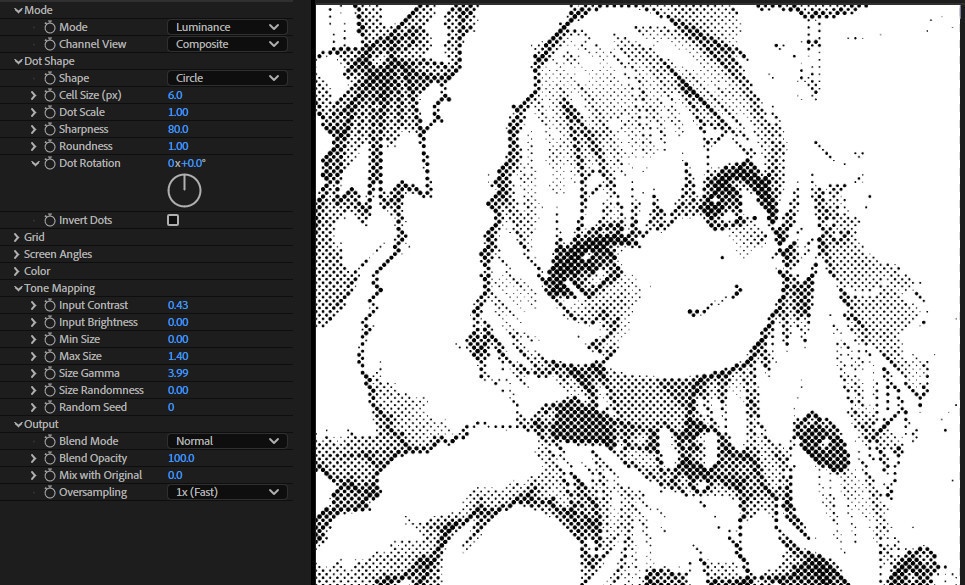Open Shape dropdown set to Circle
Viewport: 965px width, 585px height.
coord(227,78)
